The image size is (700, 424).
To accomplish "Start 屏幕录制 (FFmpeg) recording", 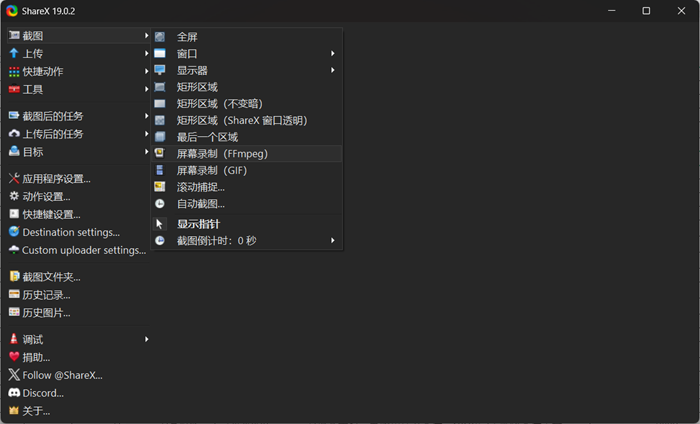I will point(247,154).
